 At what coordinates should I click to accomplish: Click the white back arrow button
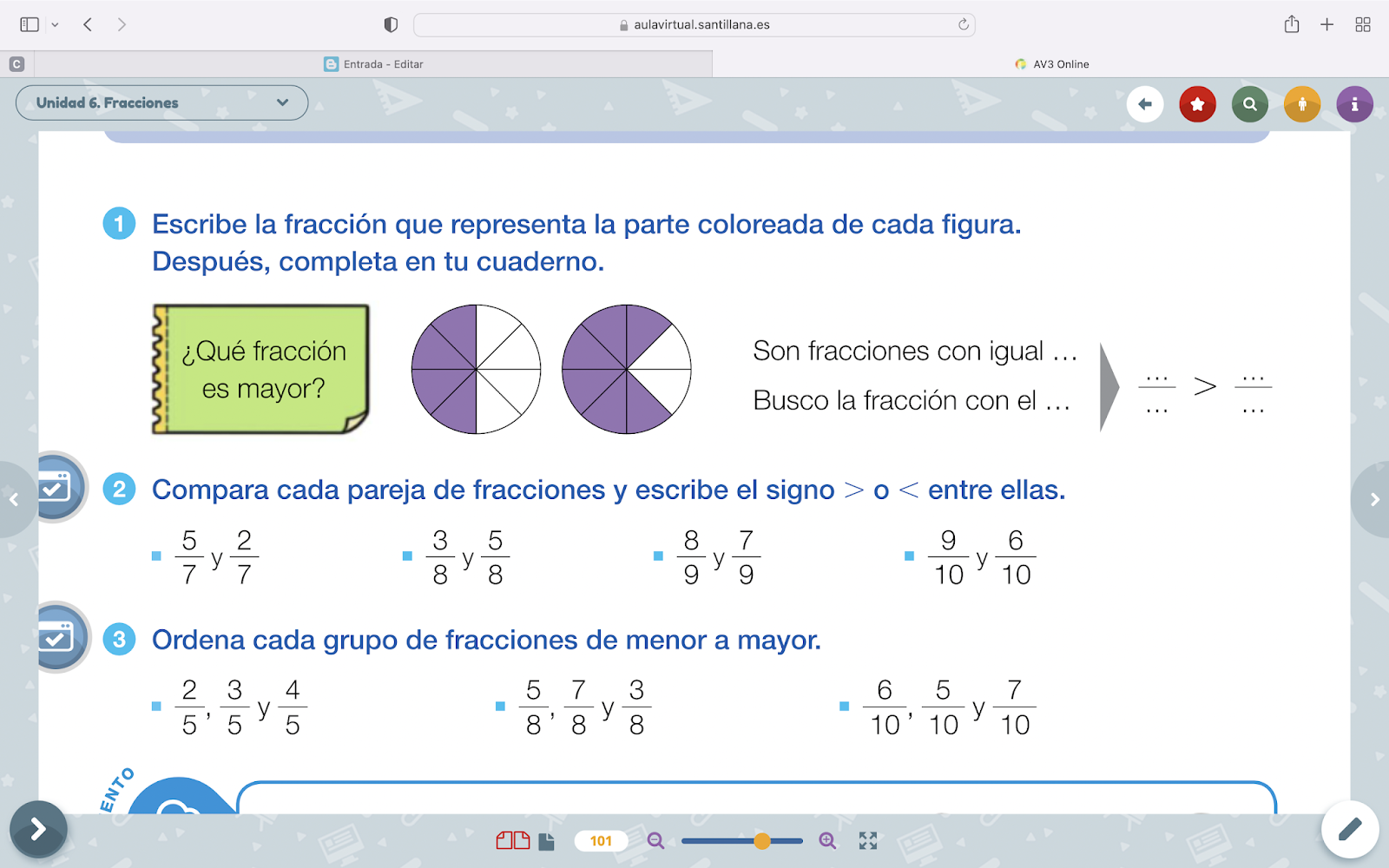tap(1145, 104)
